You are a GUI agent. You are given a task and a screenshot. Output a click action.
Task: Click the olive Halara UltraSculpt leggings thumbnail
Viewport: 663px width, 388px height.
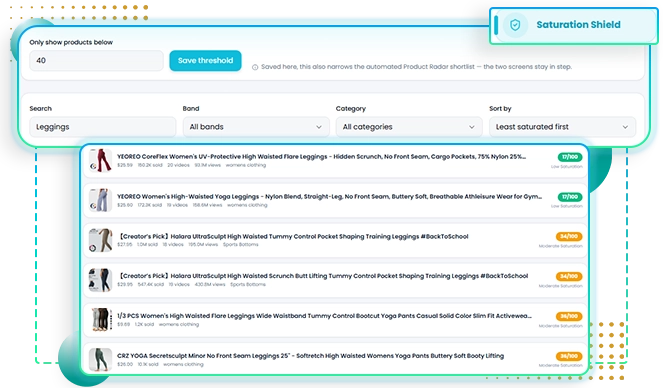click(x=101, y=240)
